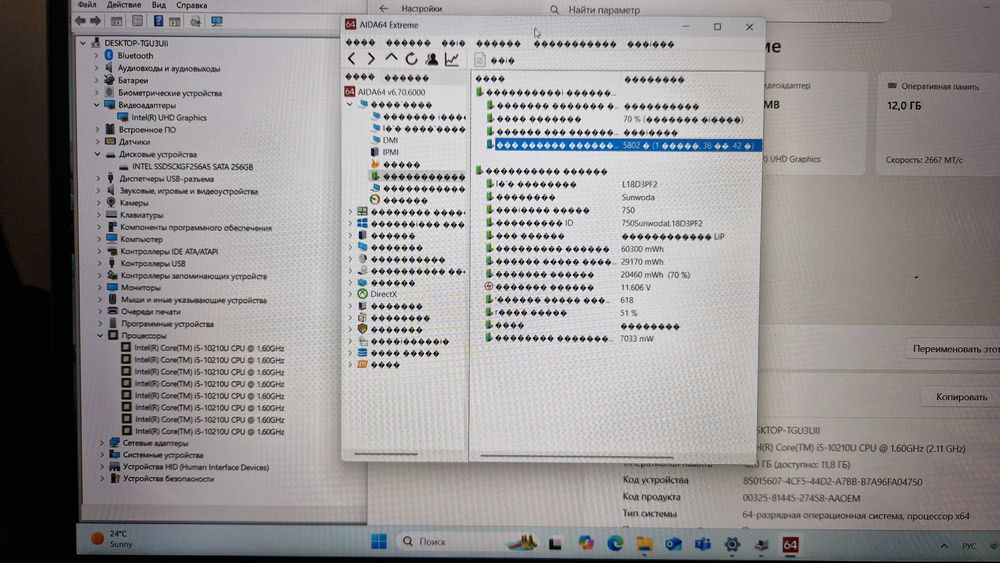The image size is (1000, 563).
Task: Refresh the AIDA64 page
Action: pos(411,59)
